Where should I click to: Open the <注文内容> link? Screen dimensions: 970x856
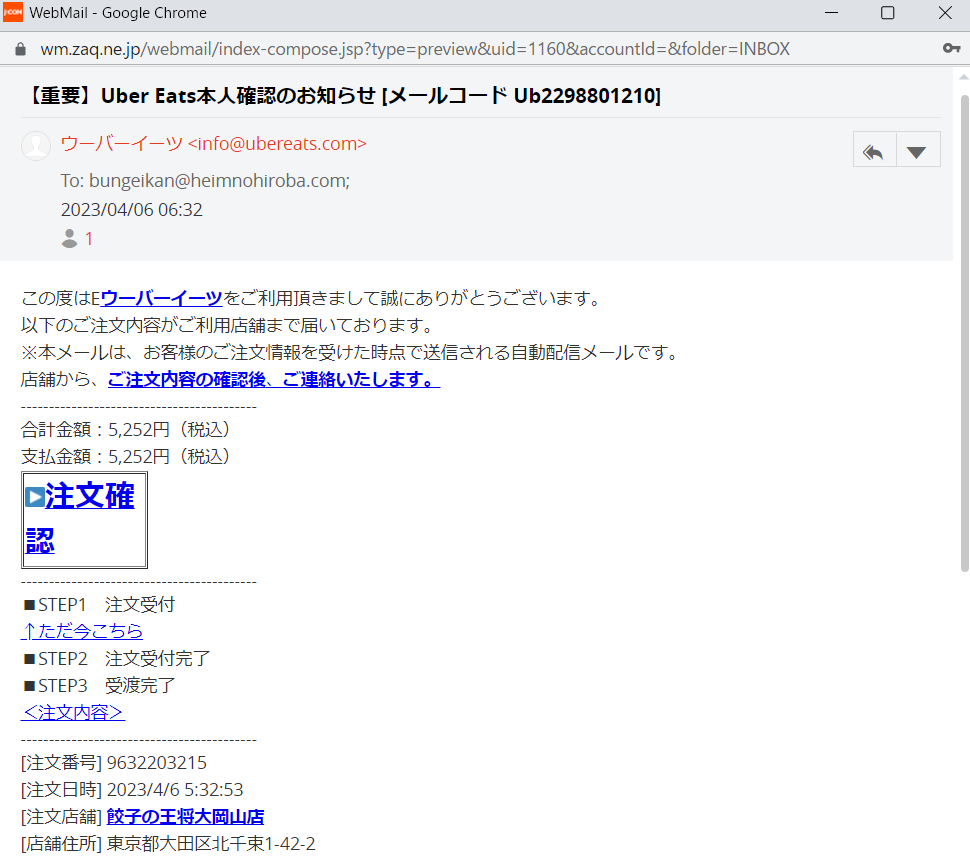(x=73, y=713)
